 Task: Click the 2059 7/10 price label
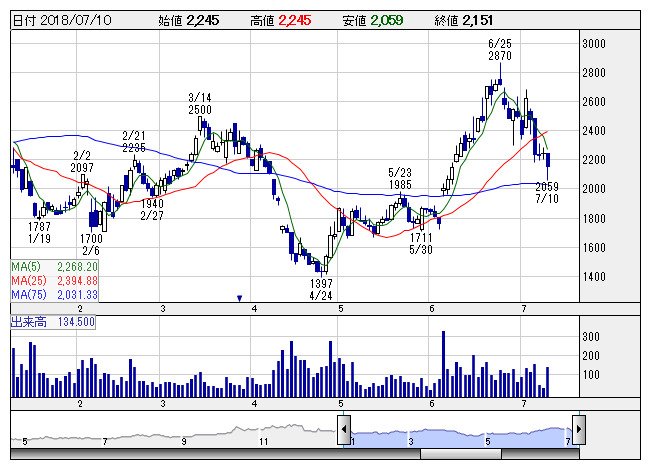546,193
